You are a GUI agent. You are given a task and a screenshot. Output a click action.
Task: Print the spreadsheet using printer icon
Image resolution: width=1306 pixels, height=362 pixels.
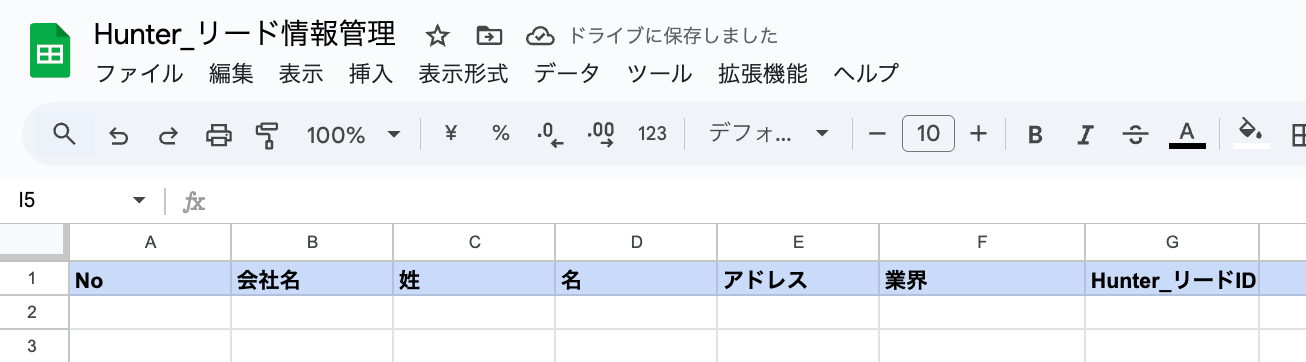[218, 134]
